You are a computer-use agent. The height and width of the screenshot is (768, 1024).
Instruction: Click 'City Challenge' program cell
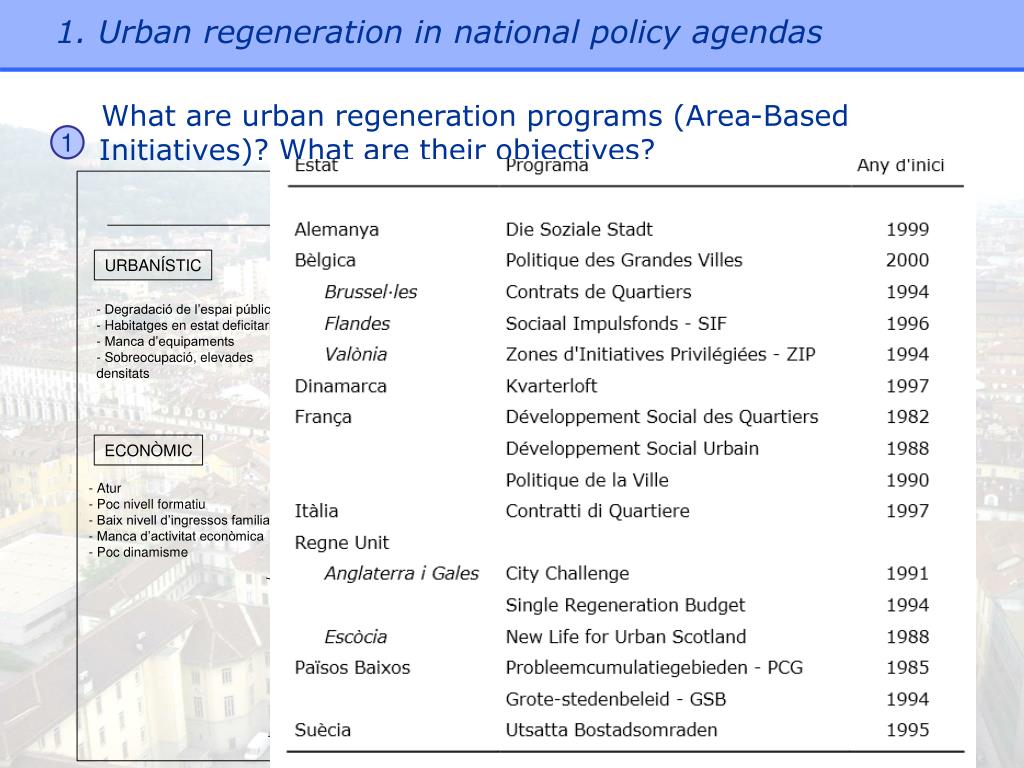[x=568, y=573]
